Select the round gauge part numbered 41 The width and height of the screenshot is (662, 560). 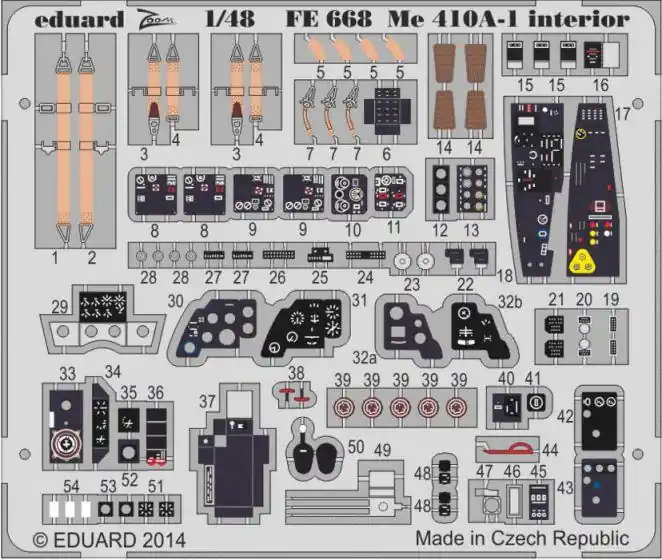[x=536, y=401]
